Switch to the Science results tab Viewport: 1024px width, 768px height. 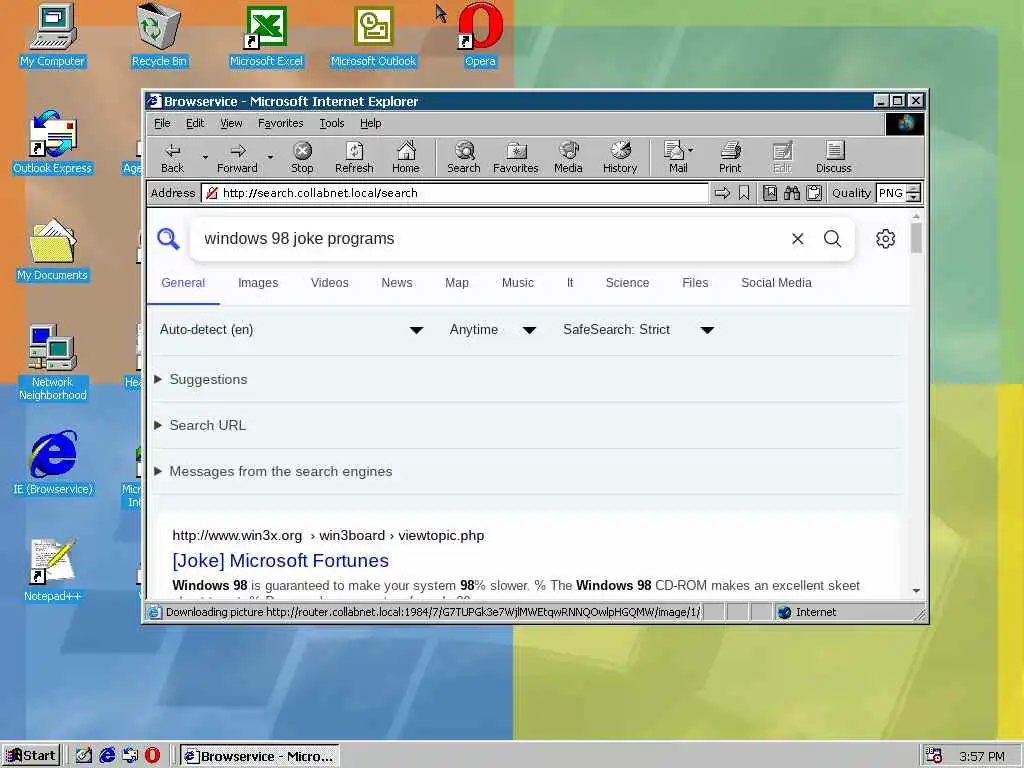tap(627, 283)
